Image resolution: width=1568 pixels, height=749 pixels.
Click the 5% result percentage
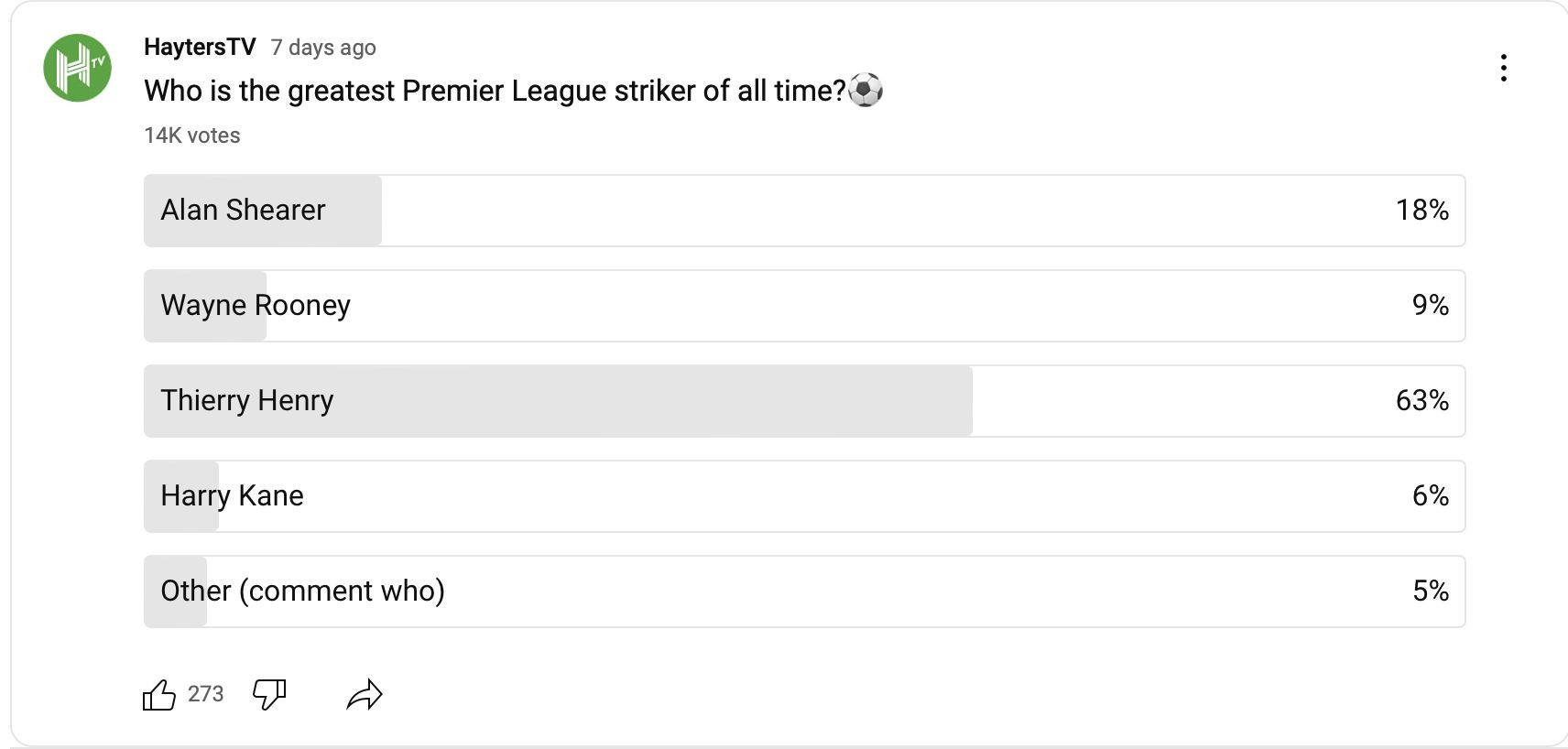click(x=1430, y=592)
